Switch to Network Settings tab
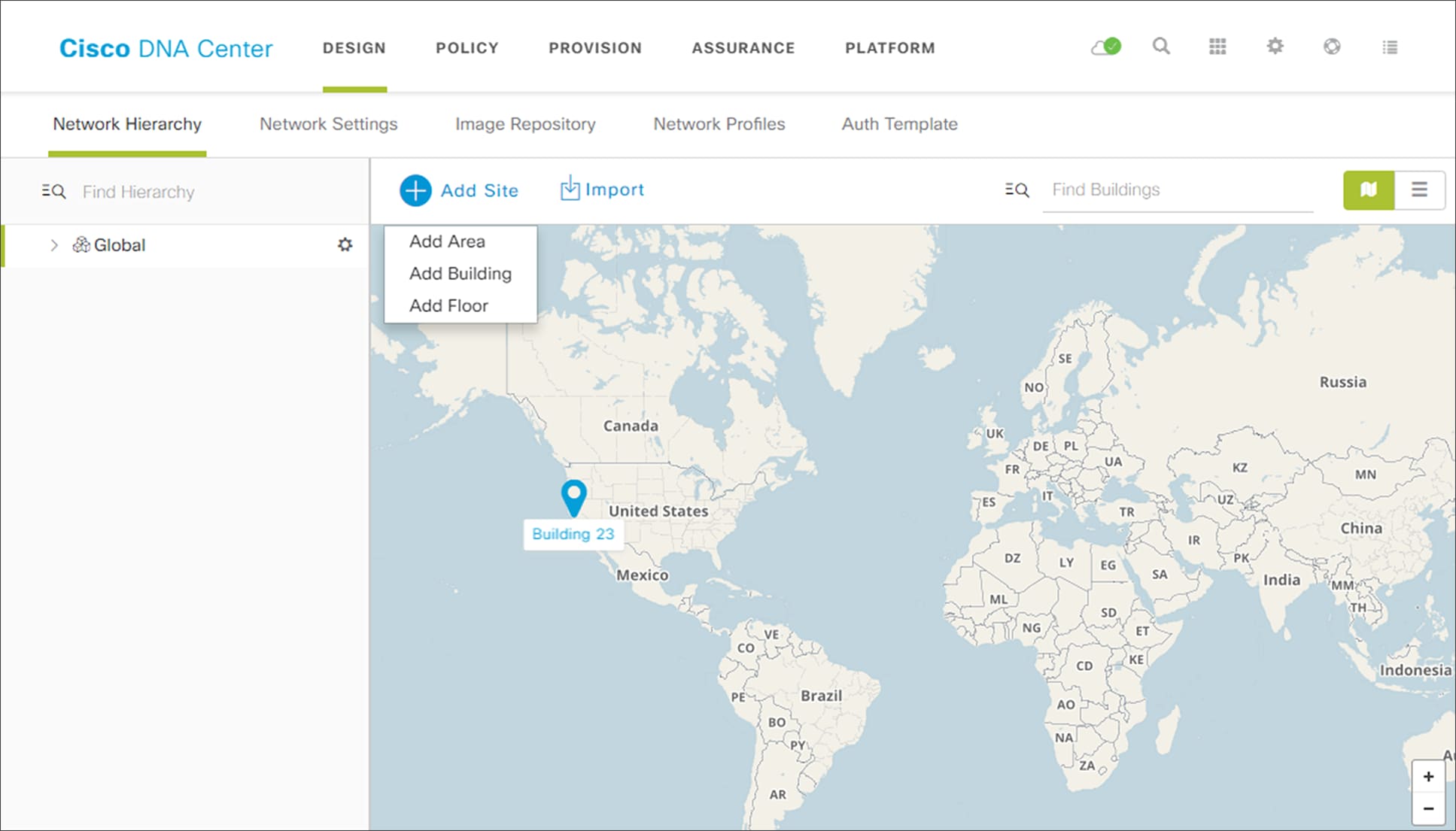Image resolution: width=1456 pixels, height=831 pixels. tap(328, 124)
